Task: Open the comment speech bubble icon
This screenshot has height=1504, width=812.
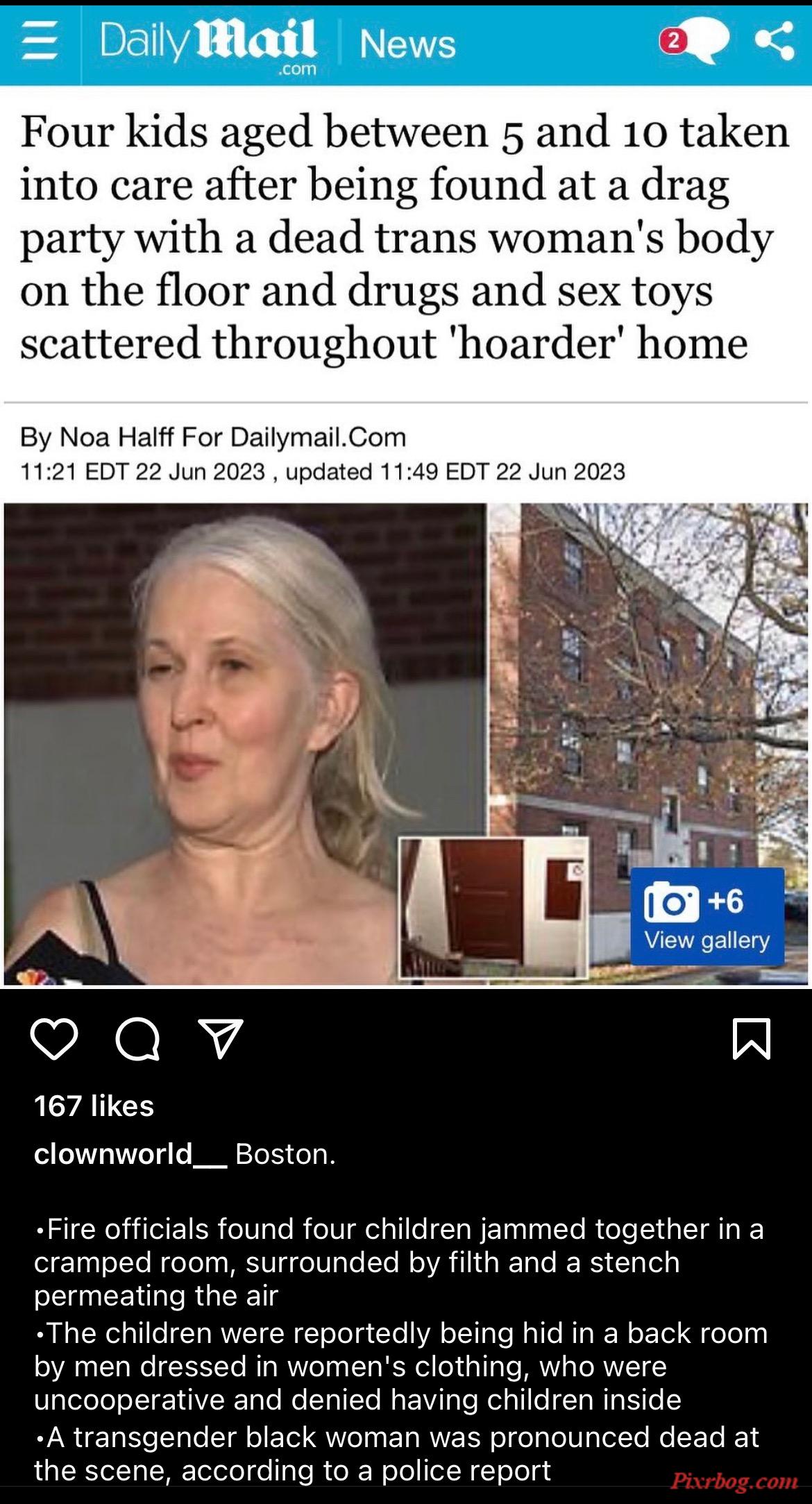Action: point(138,1040)
